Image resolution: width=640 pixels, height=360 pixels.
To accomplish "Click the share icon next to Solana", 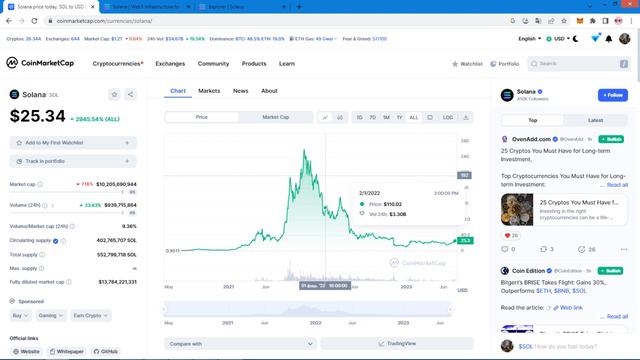I will [x=131, y=95].
